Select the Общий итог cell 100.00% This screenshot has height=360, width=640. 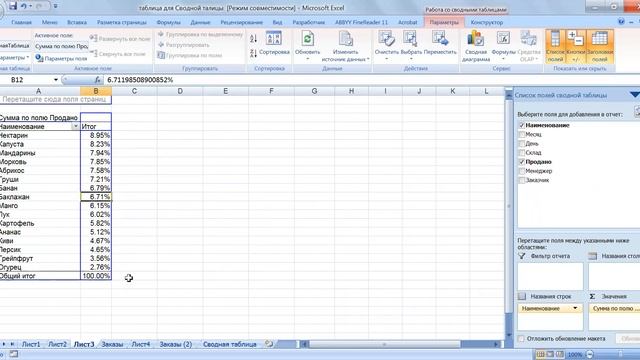pyautogui.click(x=96, y=276)
